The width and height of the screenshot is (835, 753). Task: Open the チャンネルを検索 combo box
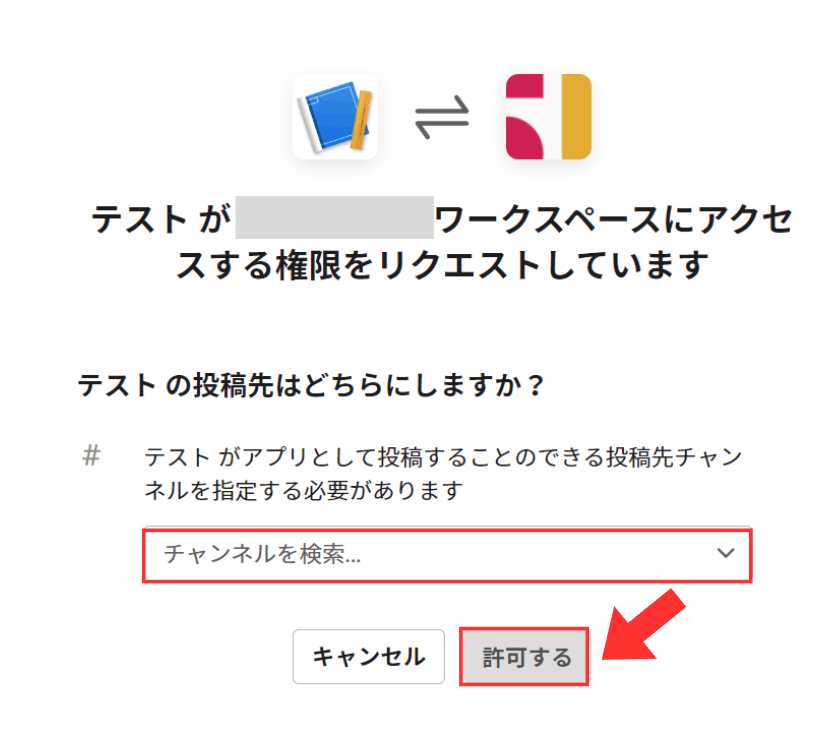click(447, 554)
